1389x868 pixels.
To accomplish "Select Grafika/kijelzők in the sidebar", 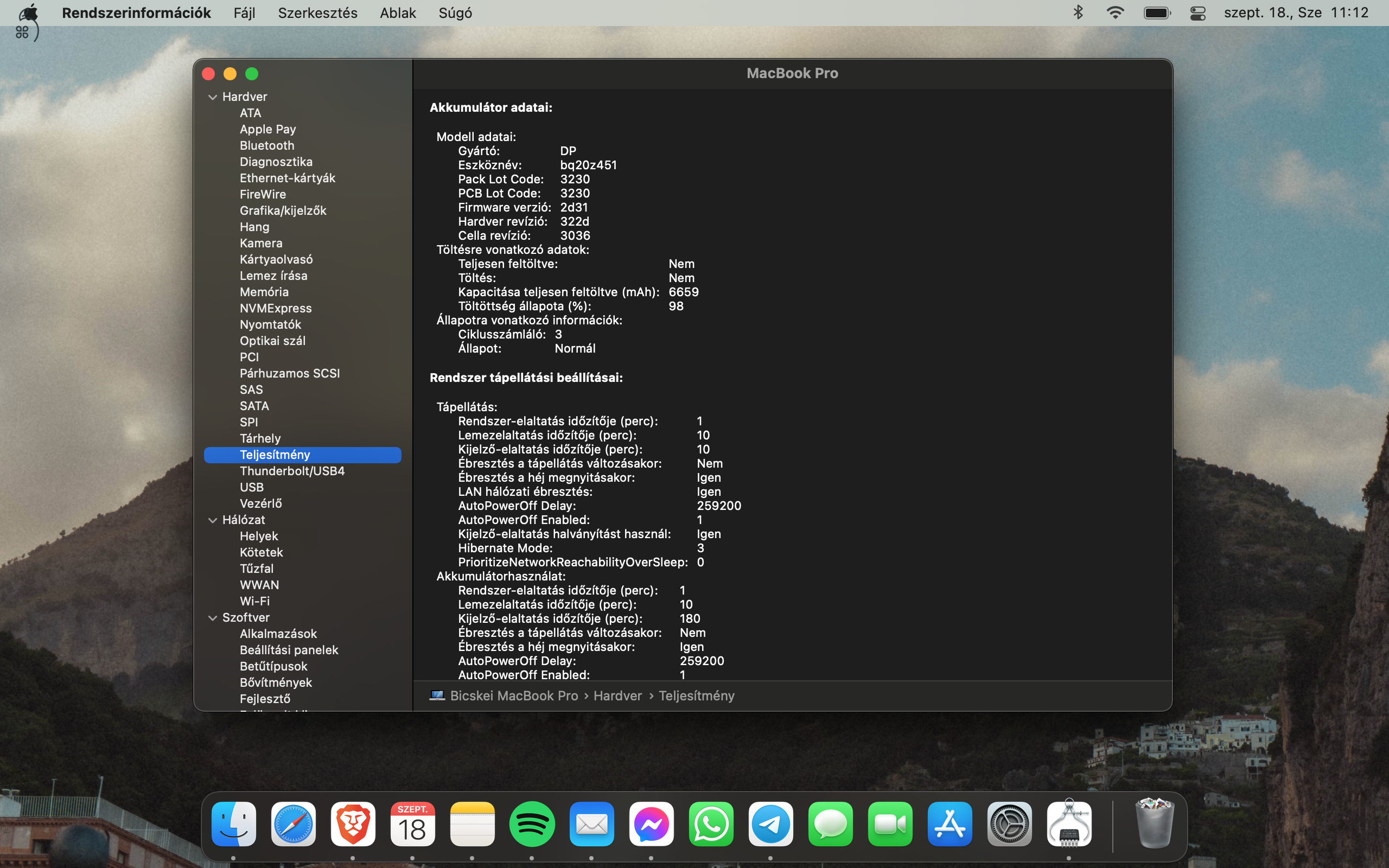I will click(283, 210).
